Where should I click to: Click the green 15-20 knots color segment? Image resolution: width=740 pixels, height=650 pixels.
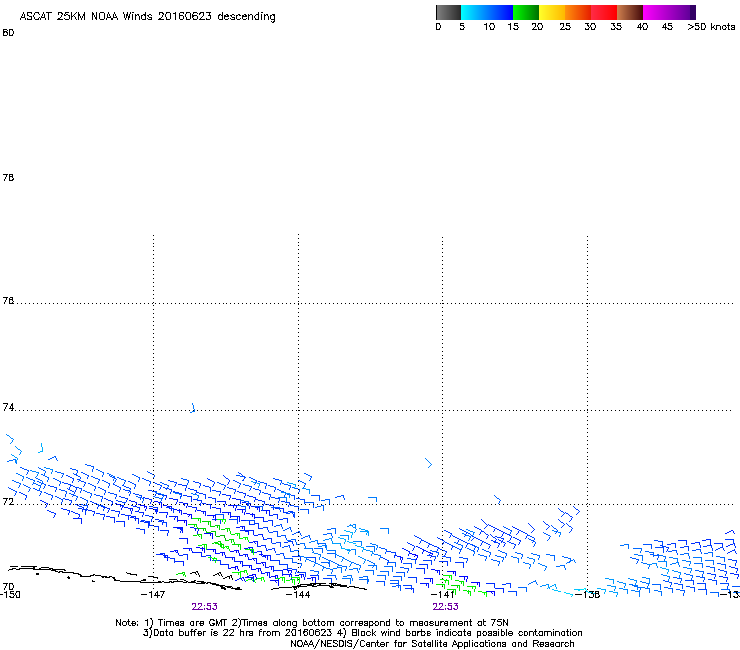(526, 12)
